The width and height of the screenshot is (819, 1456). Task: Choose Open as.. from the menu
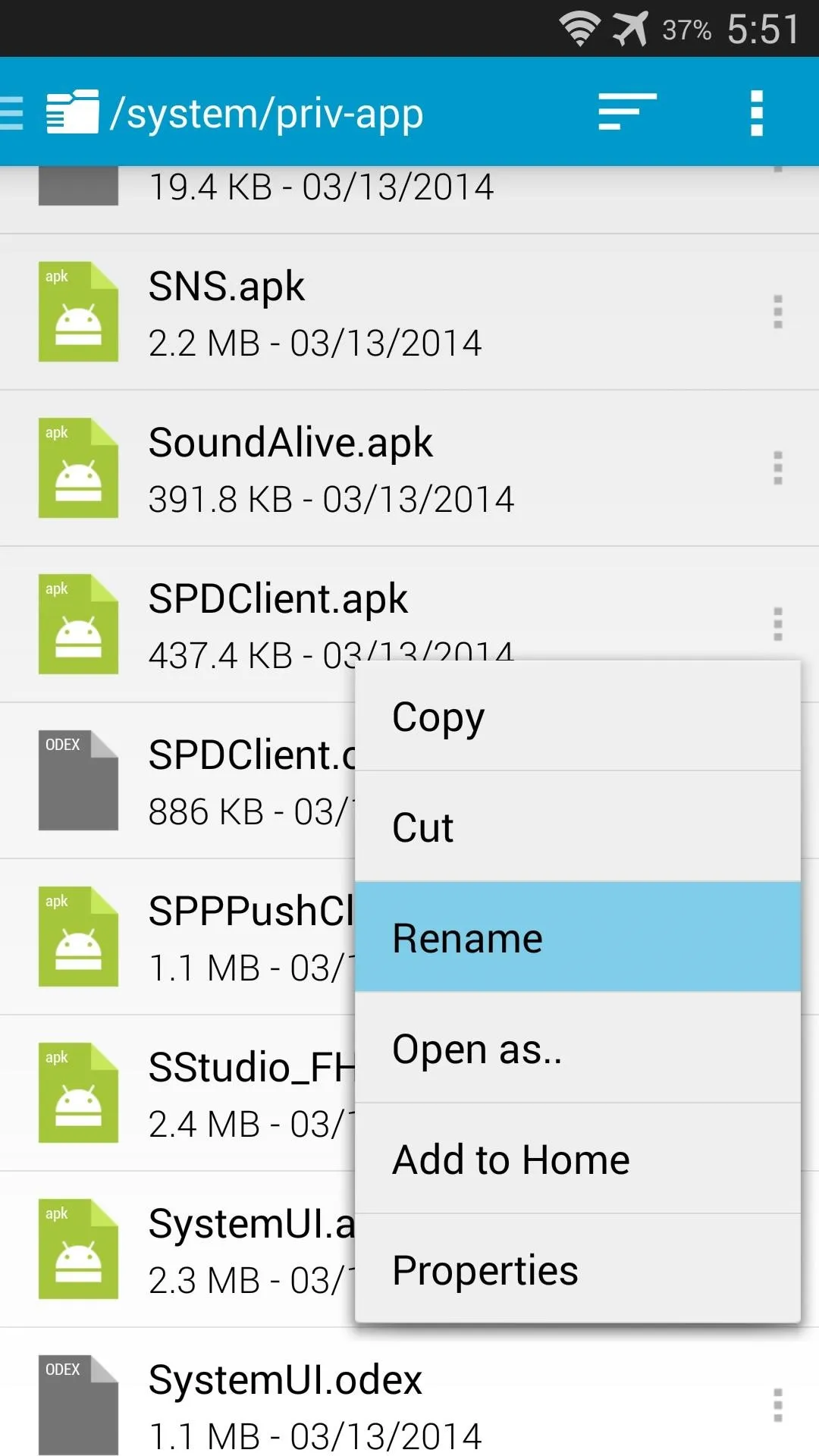click(577, 1049)
